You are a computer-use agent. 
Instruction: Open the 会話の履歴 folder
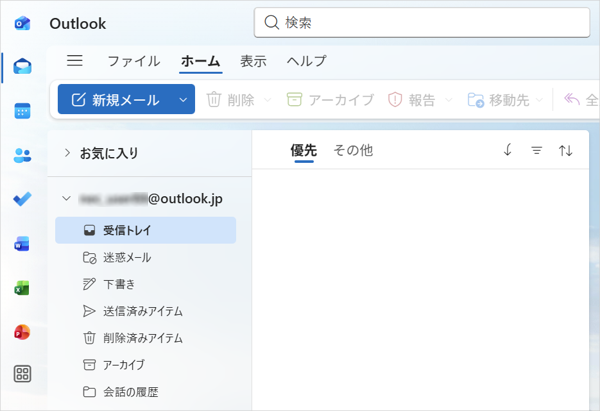pos(145,392)
